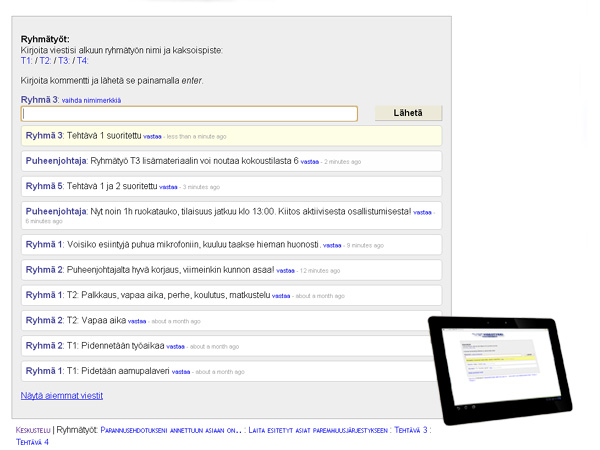Open the Keskustelu navigation link
The image size is (600, 450).
33,430
